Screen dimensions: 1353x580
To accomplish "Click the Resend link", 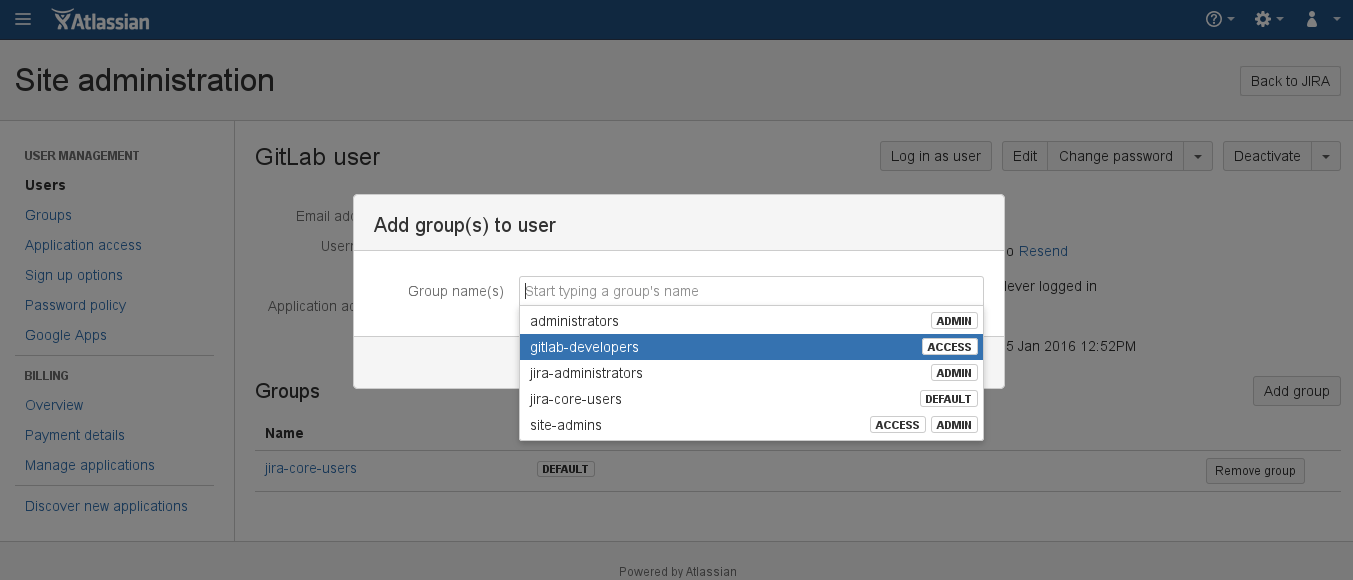I will coord(1043,251).
